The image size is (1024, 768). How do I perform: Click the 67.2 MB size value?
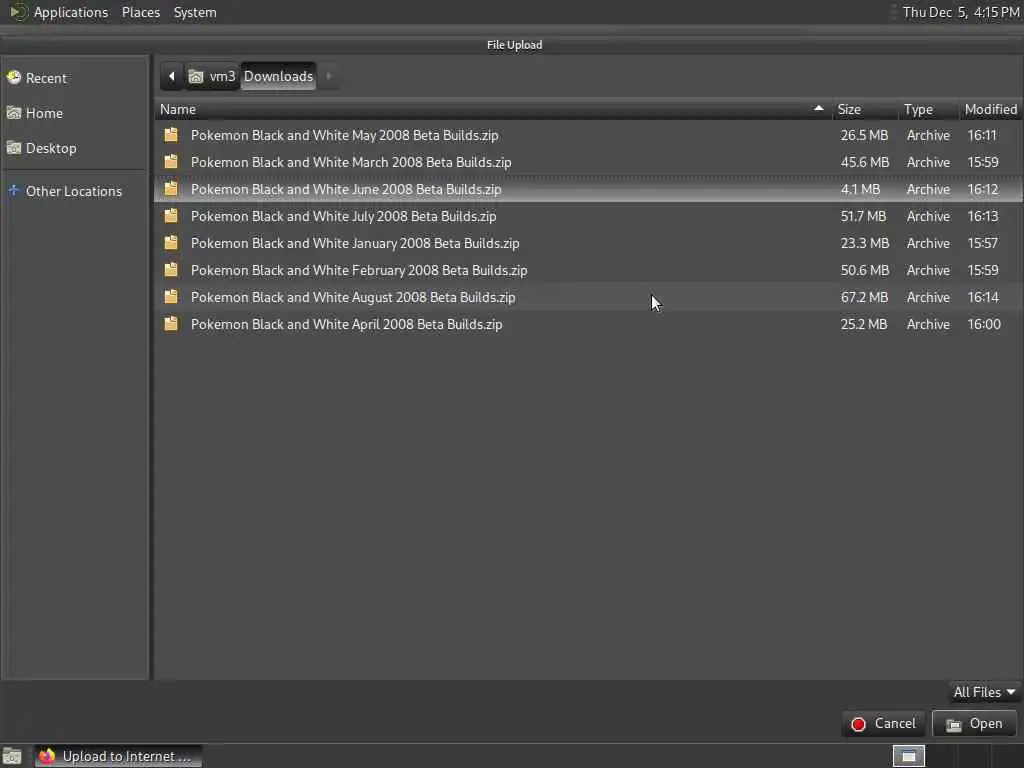coord(864,297)
